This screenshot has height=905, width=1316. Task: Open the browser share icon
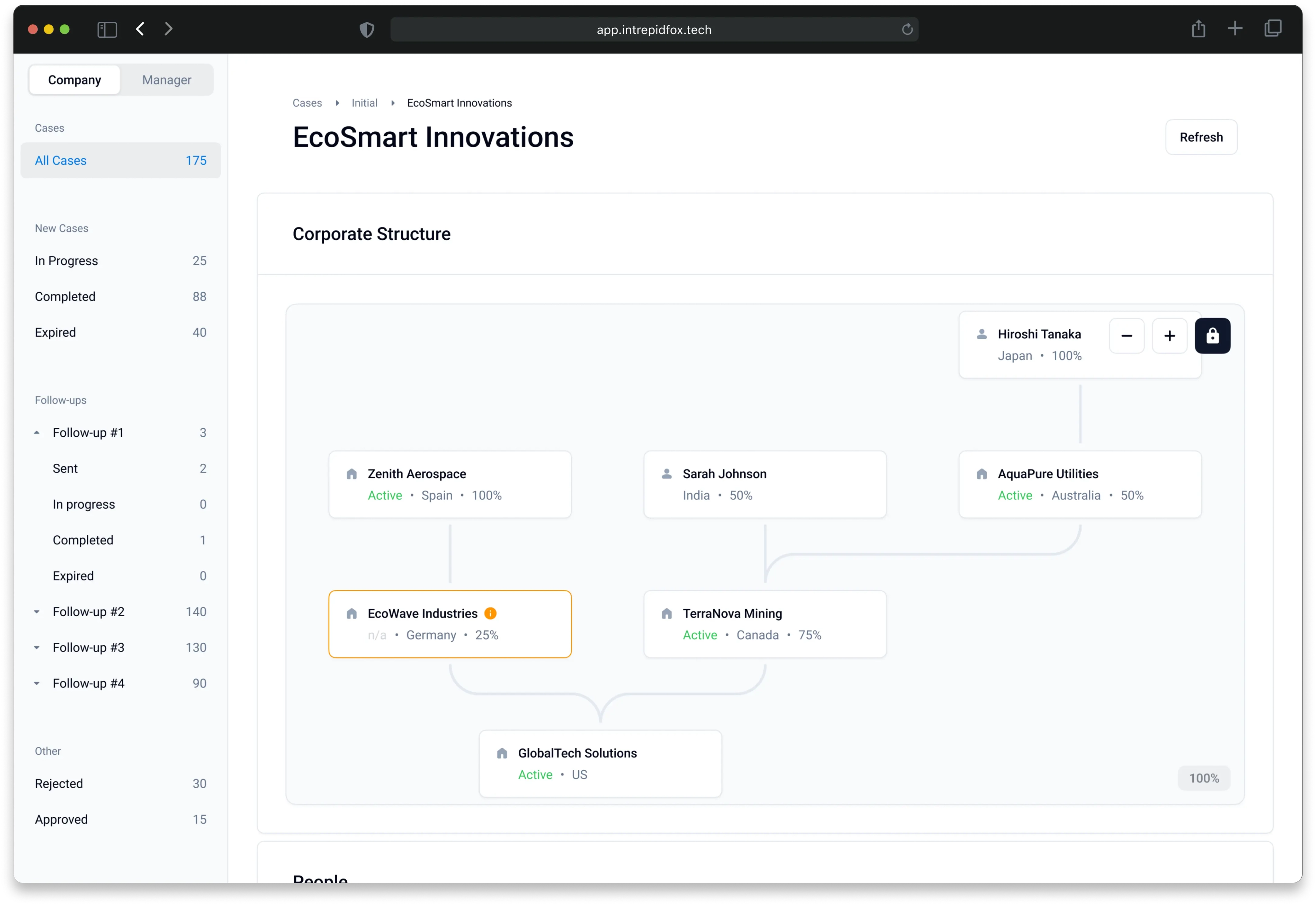1198,28
